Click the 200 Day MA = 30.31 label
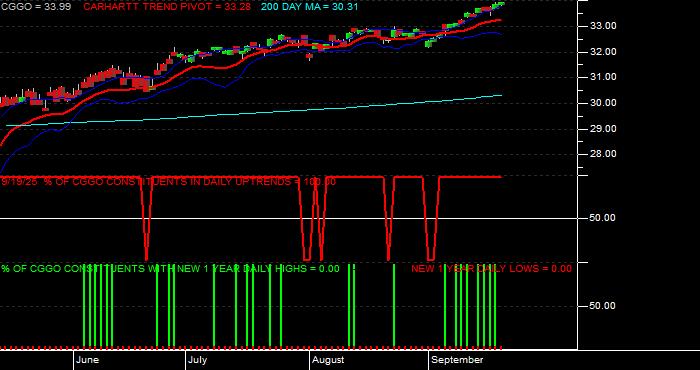 tap(309, 7)
